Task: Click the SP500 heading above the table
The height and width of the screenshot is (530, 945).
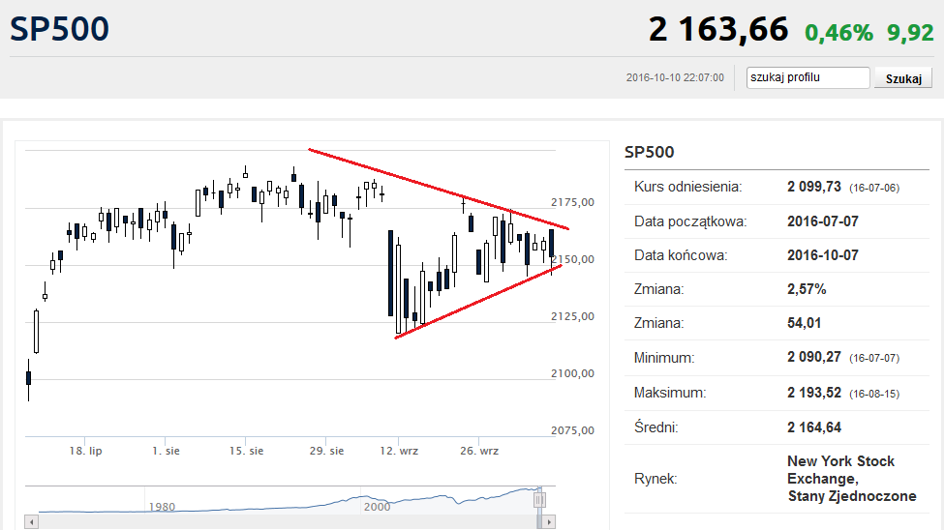Action: tap(649, 152)
